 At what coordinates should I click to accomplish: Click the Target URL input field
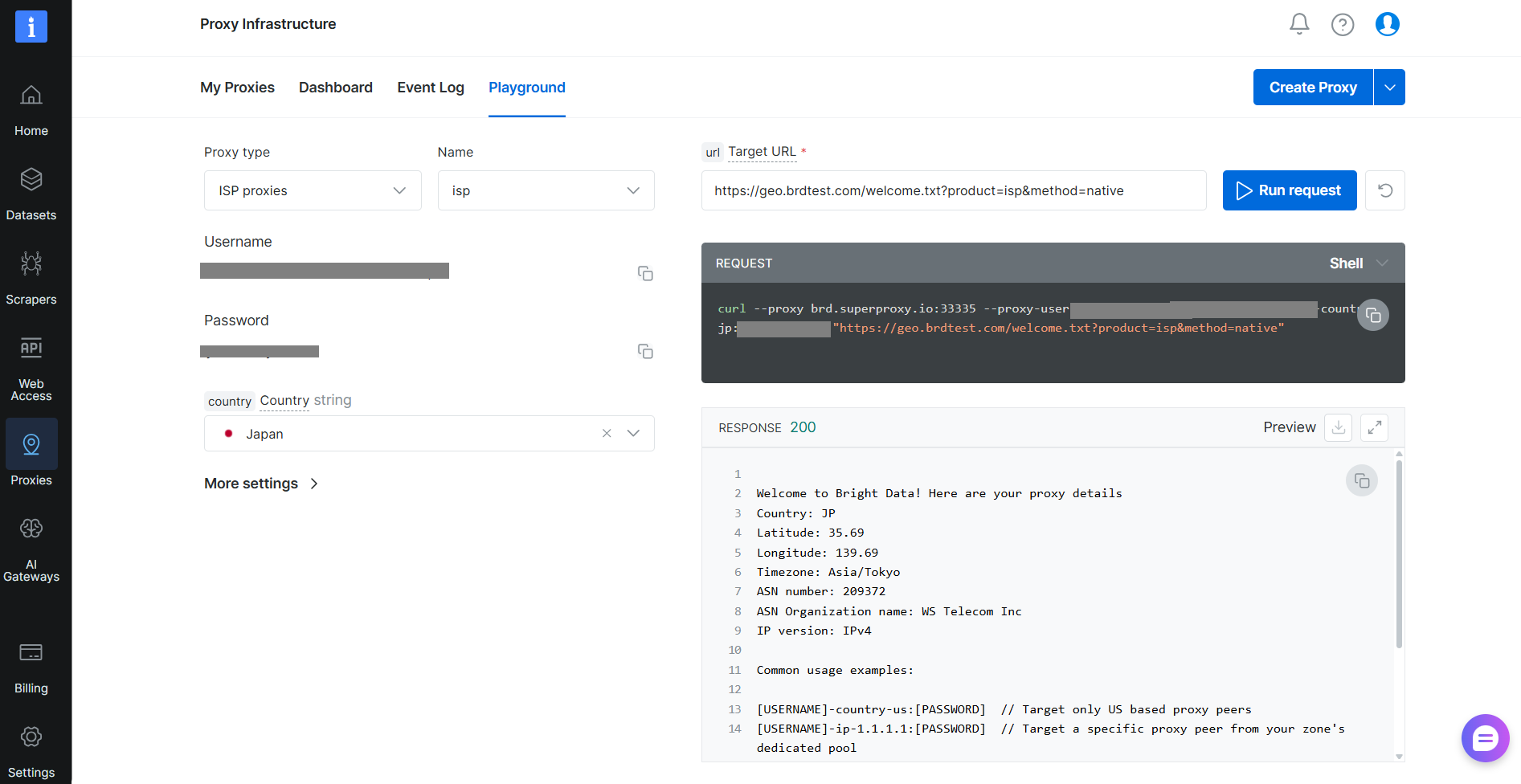954,190
